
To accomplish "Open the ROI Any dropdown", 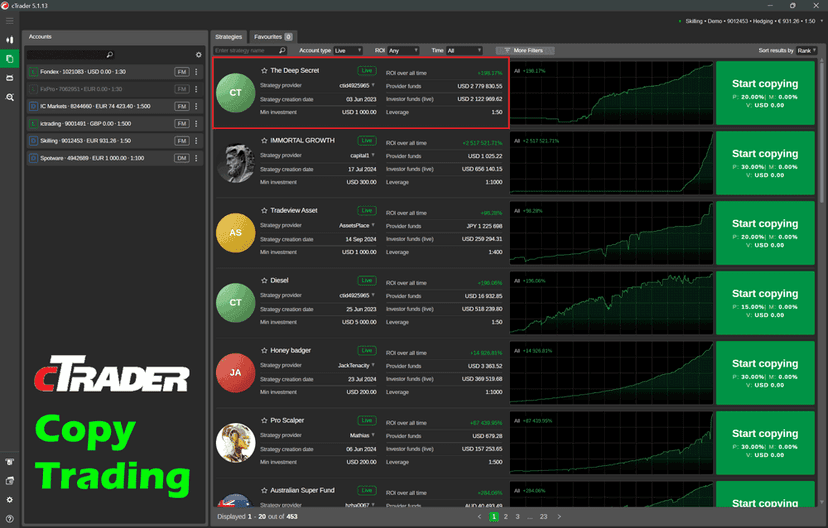I will (403, 50).
